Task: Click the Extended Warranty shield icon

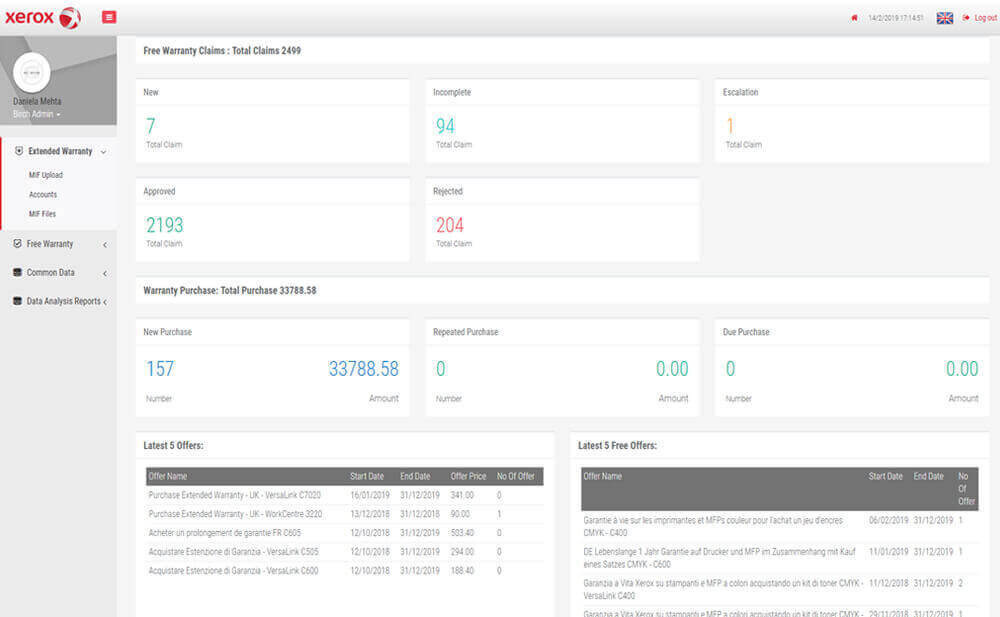Action: pyautogui.click(x=18, y=151)
